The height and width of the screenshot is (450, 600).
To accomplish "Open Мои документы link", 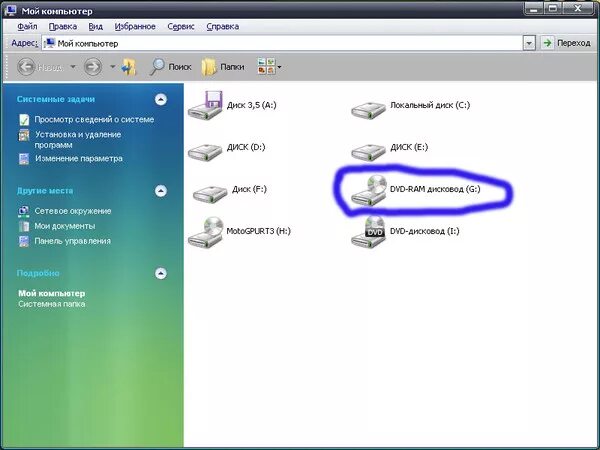I will [65, 226].
